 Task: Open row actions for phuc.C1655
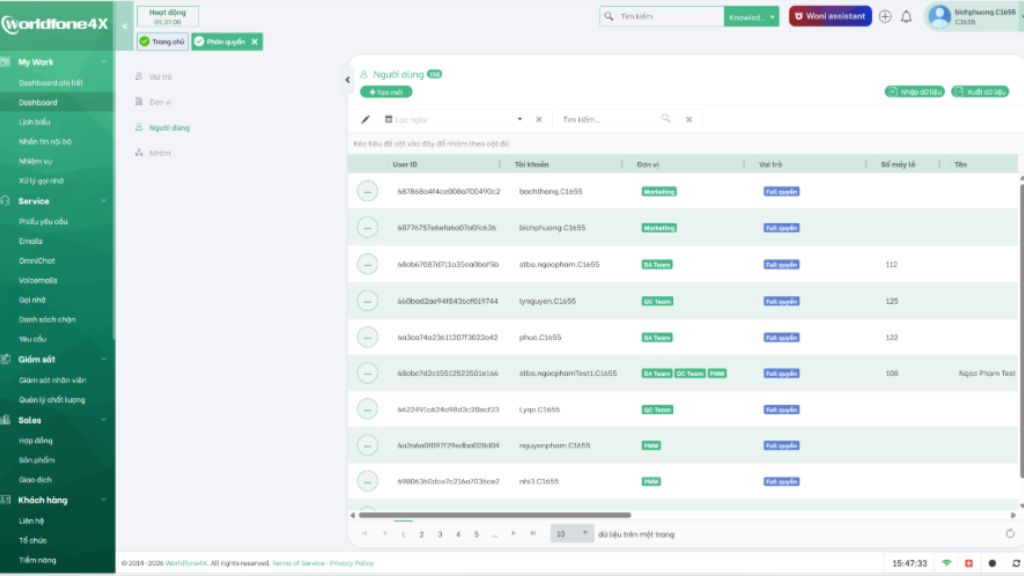368,338
